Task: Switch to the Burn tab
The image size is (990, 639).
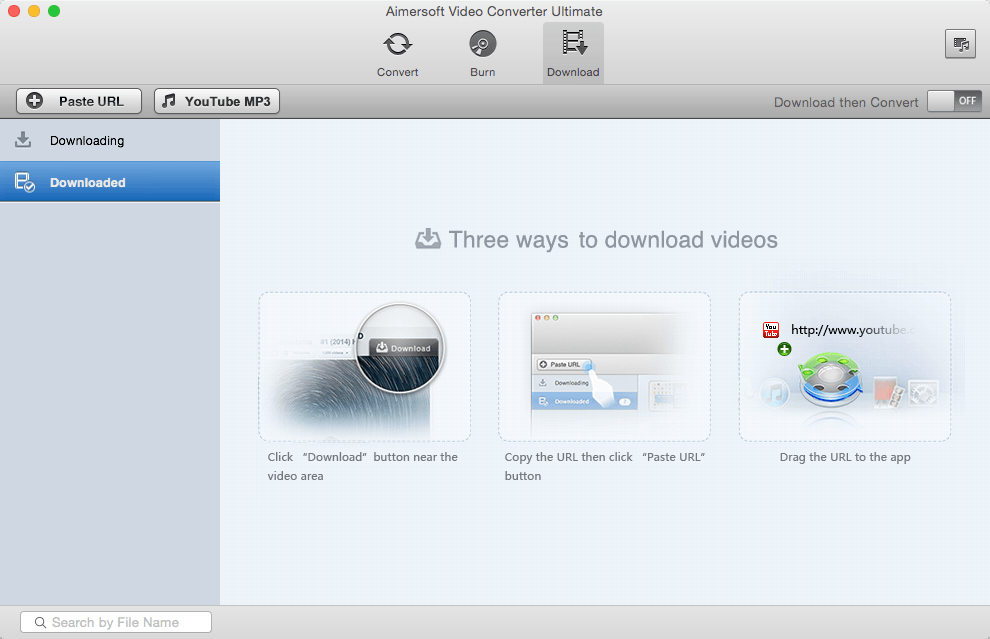Action: [482, 54]
